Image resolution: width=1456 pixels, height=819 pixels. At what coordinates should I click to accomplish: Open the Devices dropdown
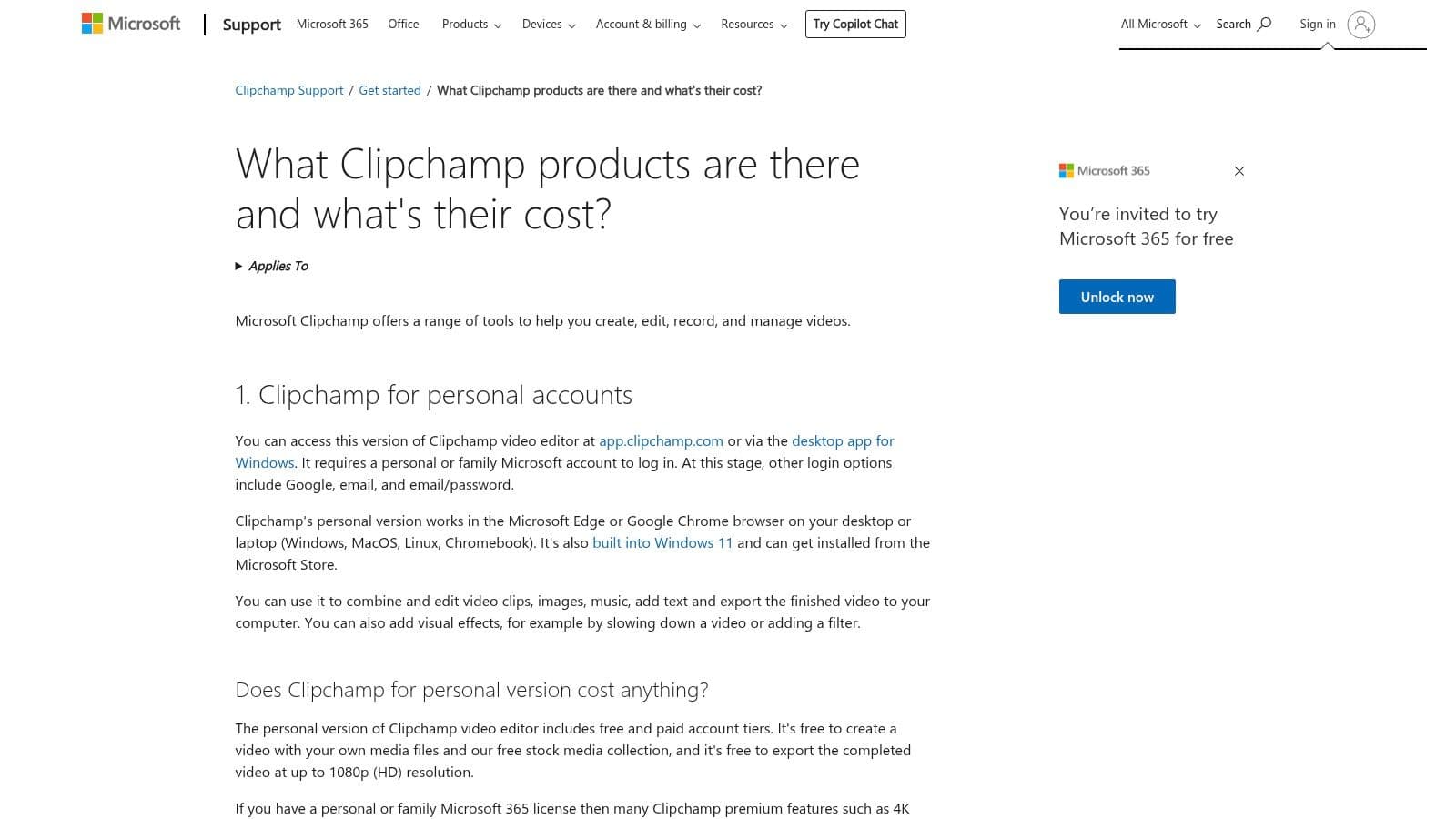point(548,25)
